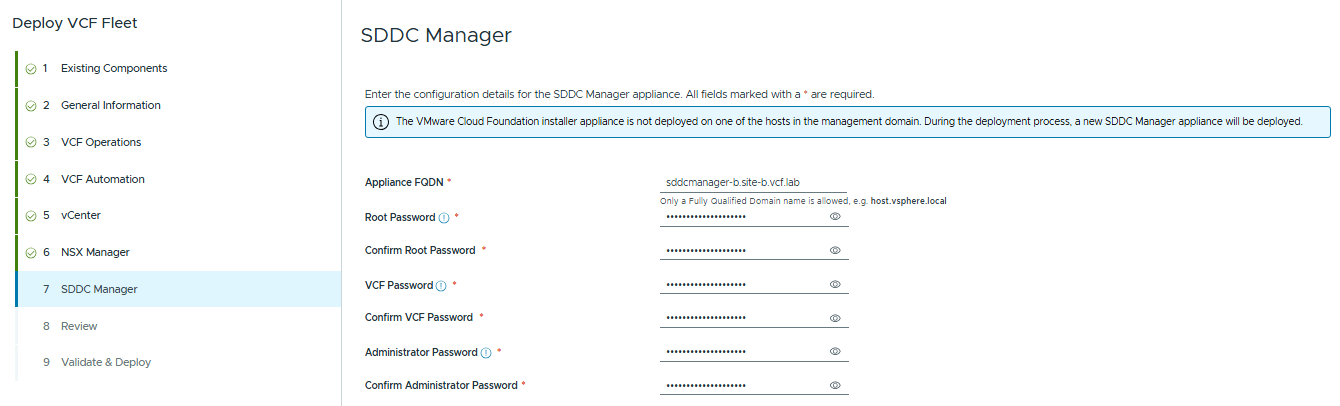Image resolution: width=1340 pixels, height=406 pixels.
Task: Focus the Root Password input field
Action: (740, 216)
